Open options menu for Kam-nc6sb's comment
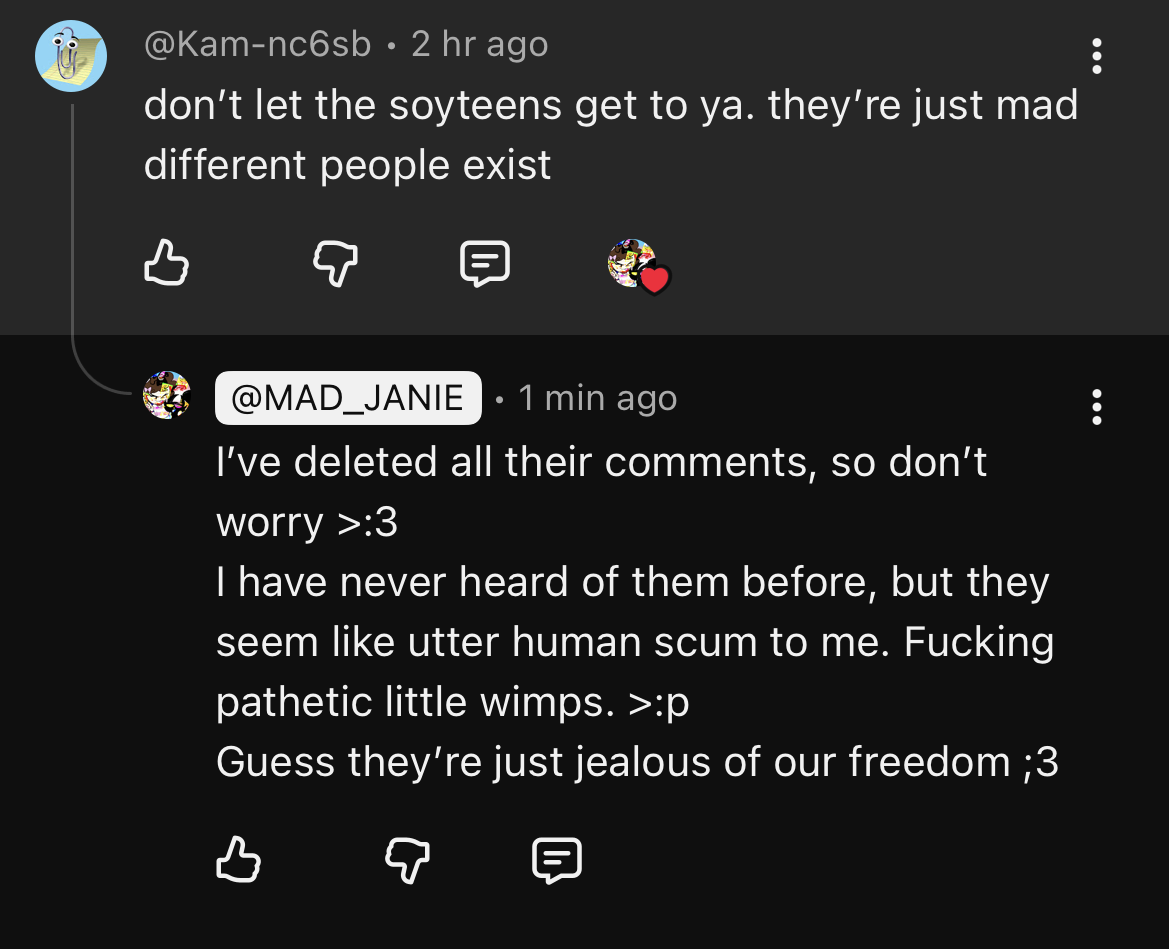Viewport: 1170px width, 949px height. [1097, 57]
